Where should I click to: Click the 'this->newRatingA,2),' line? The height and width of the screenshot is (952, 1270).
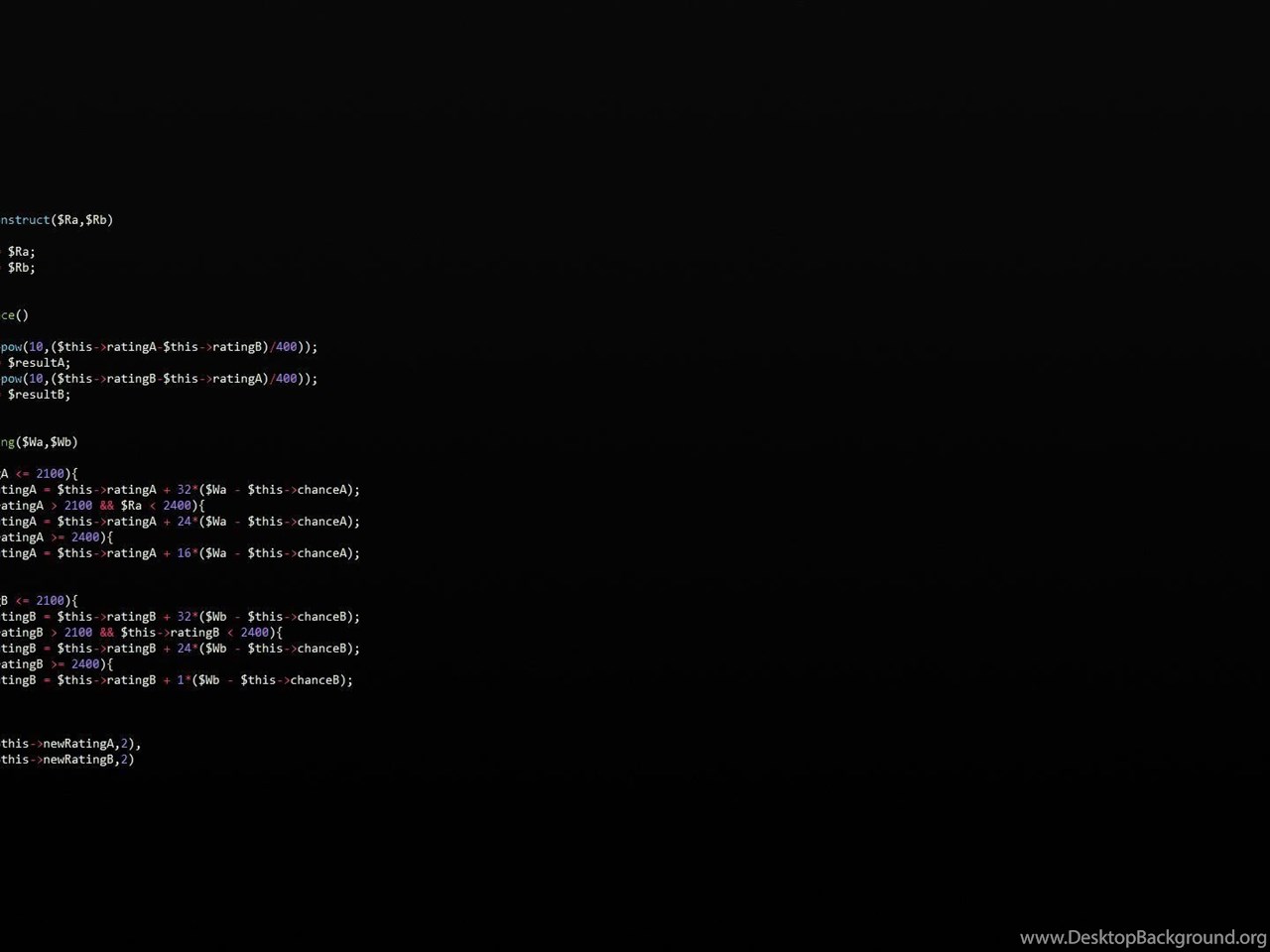70,744
